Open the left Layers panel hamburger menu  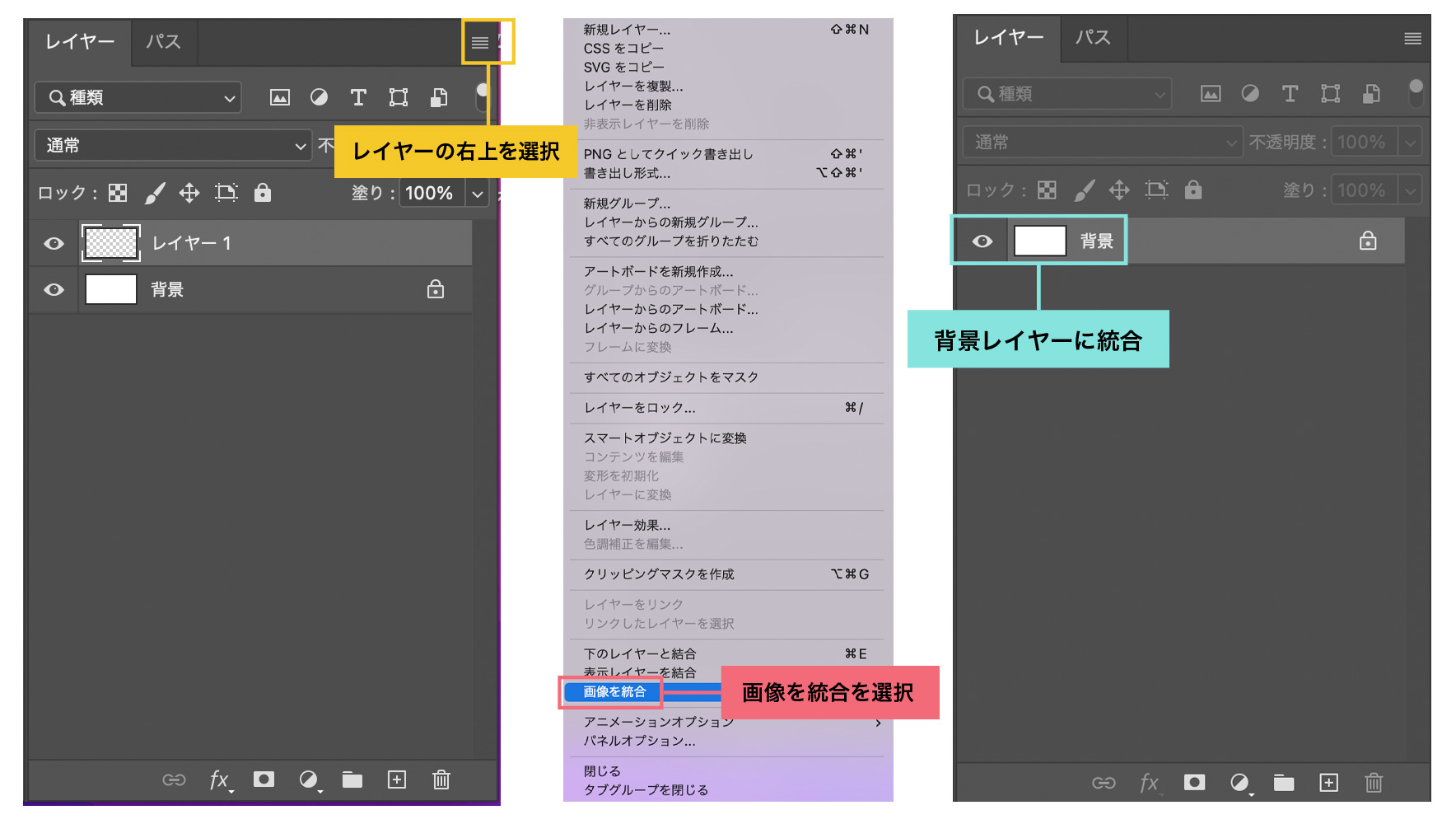480,42
